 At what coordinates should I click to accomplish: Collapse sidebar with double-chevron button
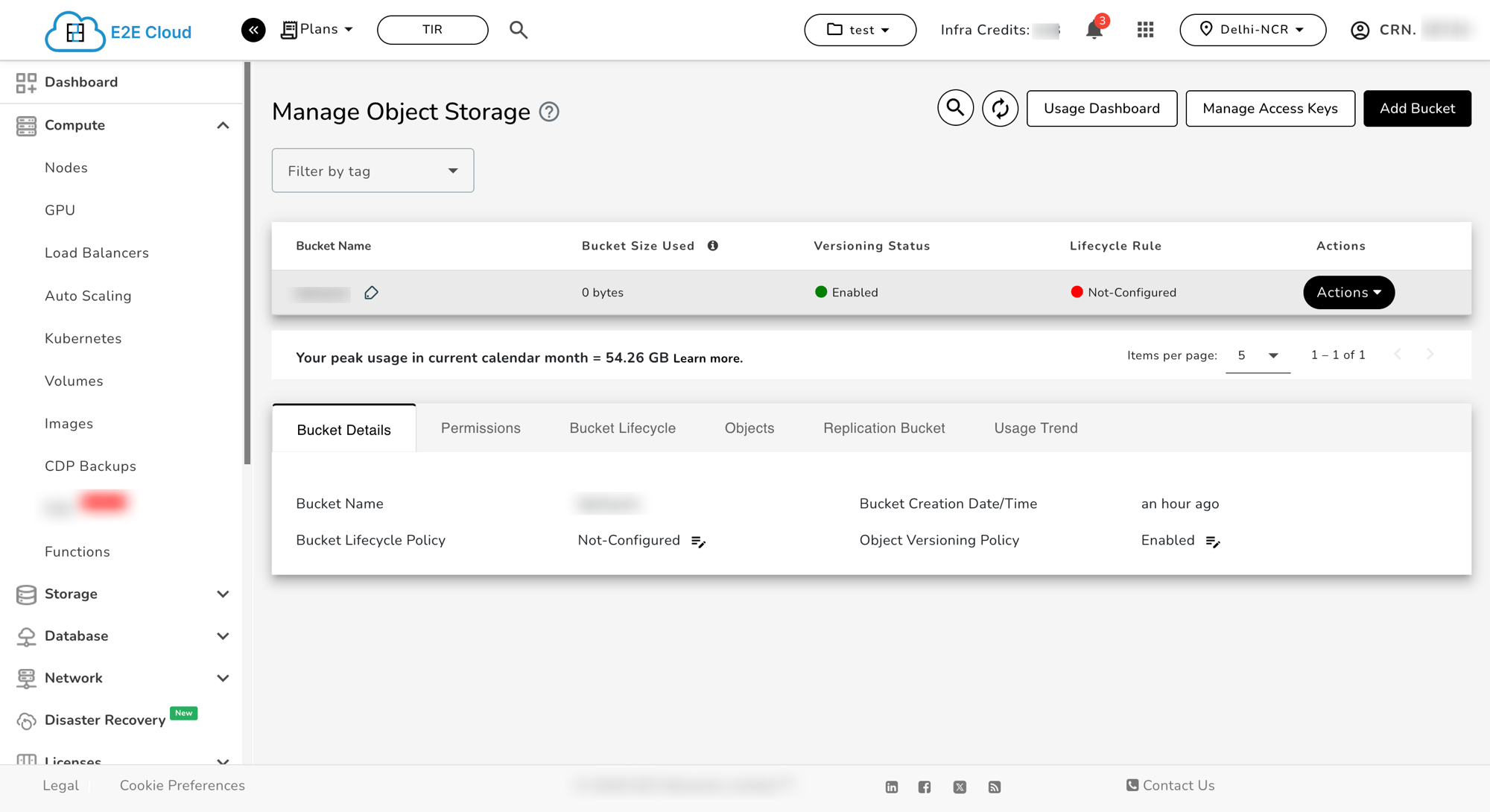click(x=253, y=30)
